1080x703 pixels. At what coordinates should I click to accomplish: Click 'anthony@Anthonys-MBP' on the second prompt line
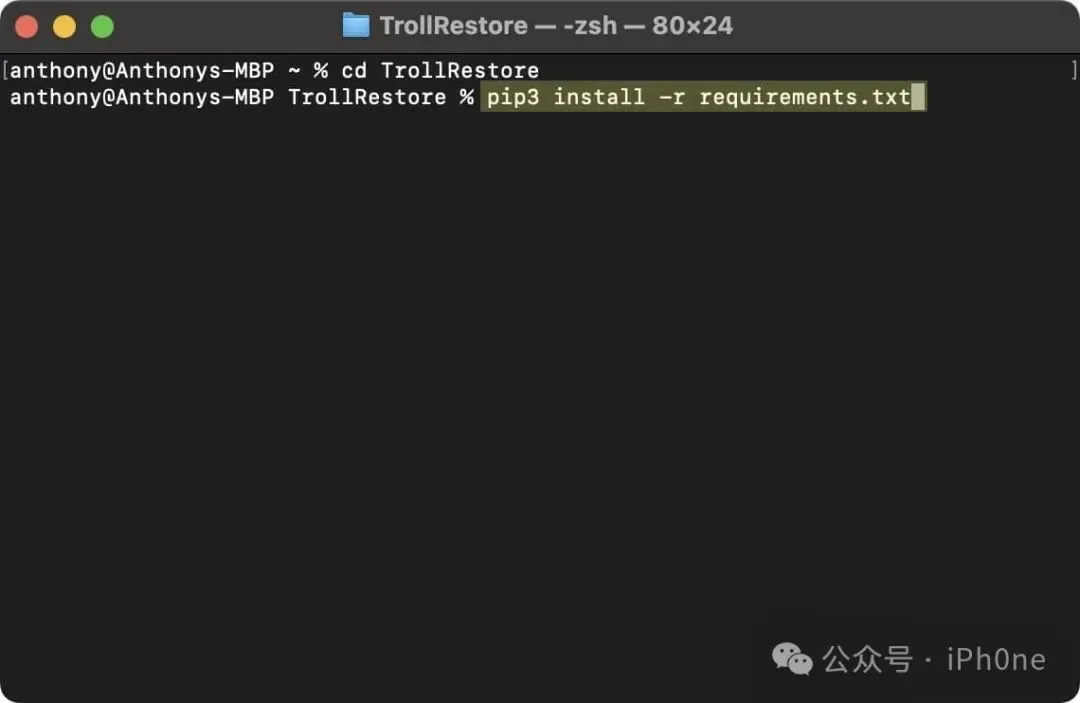click(141, 97)
